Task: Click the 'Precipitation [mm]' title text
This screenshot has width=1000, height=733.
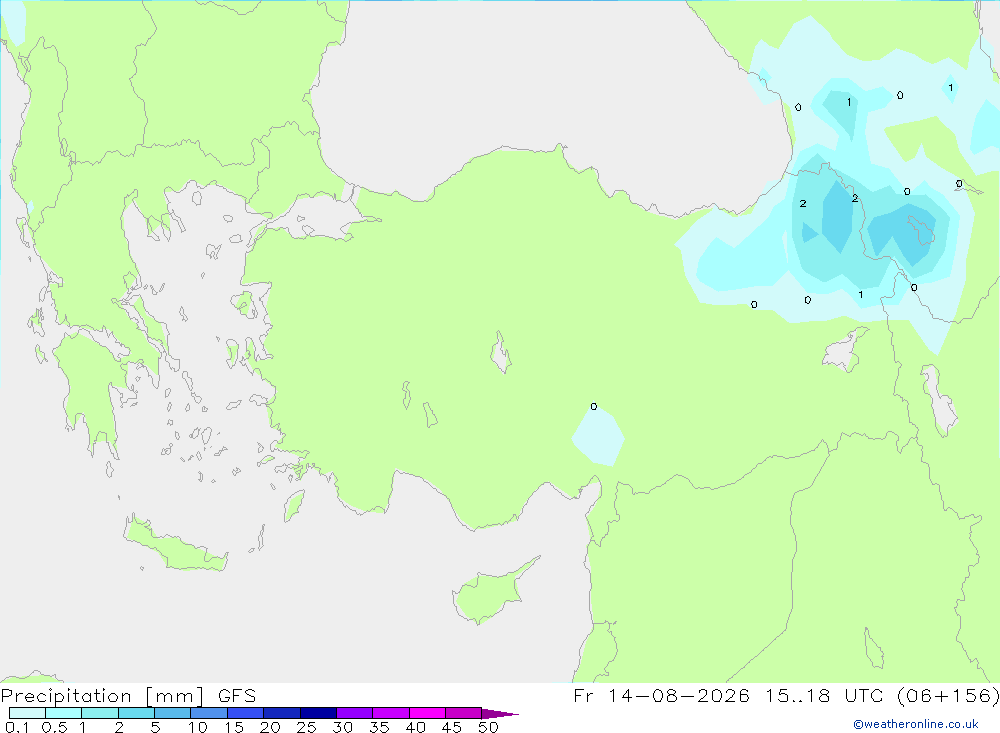Action: (102, 695)
